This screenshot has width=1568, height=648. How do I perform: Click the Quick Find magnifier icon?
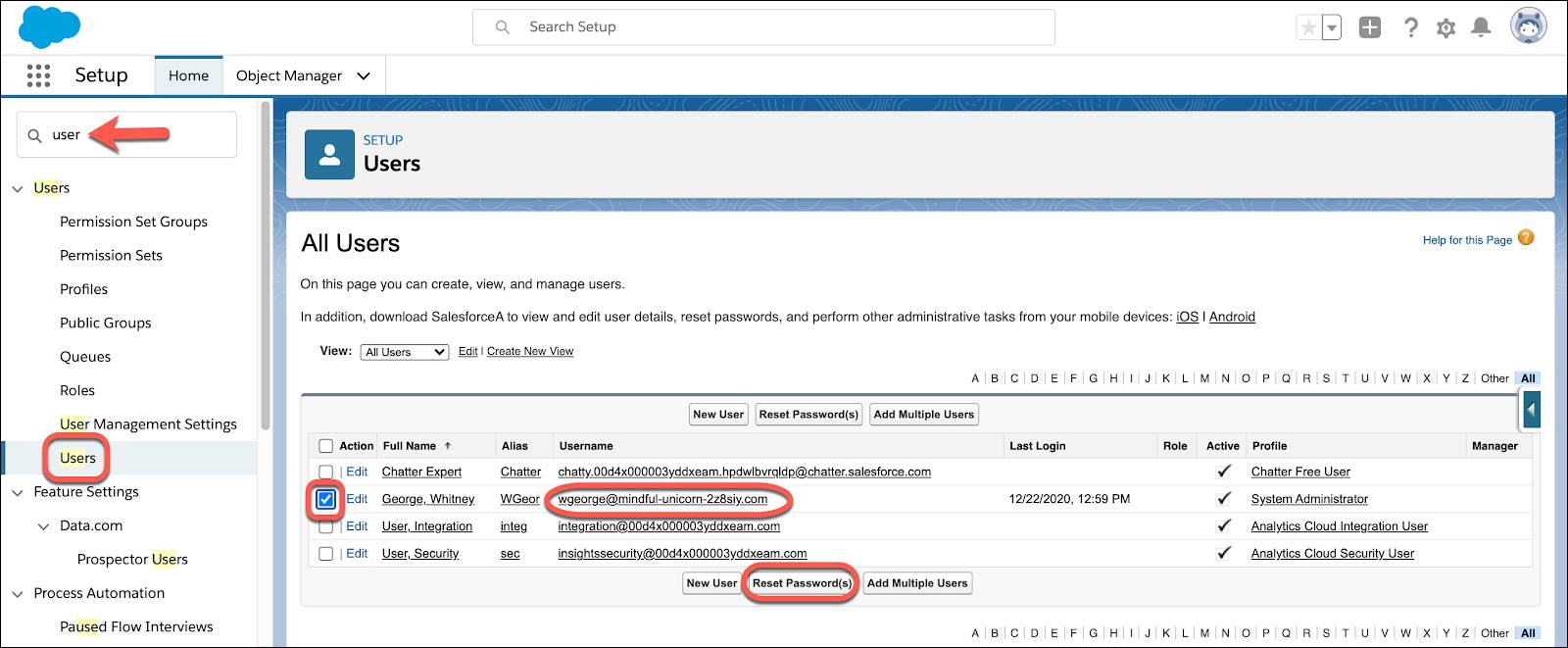pyautogui.click(x=34, y=135)
